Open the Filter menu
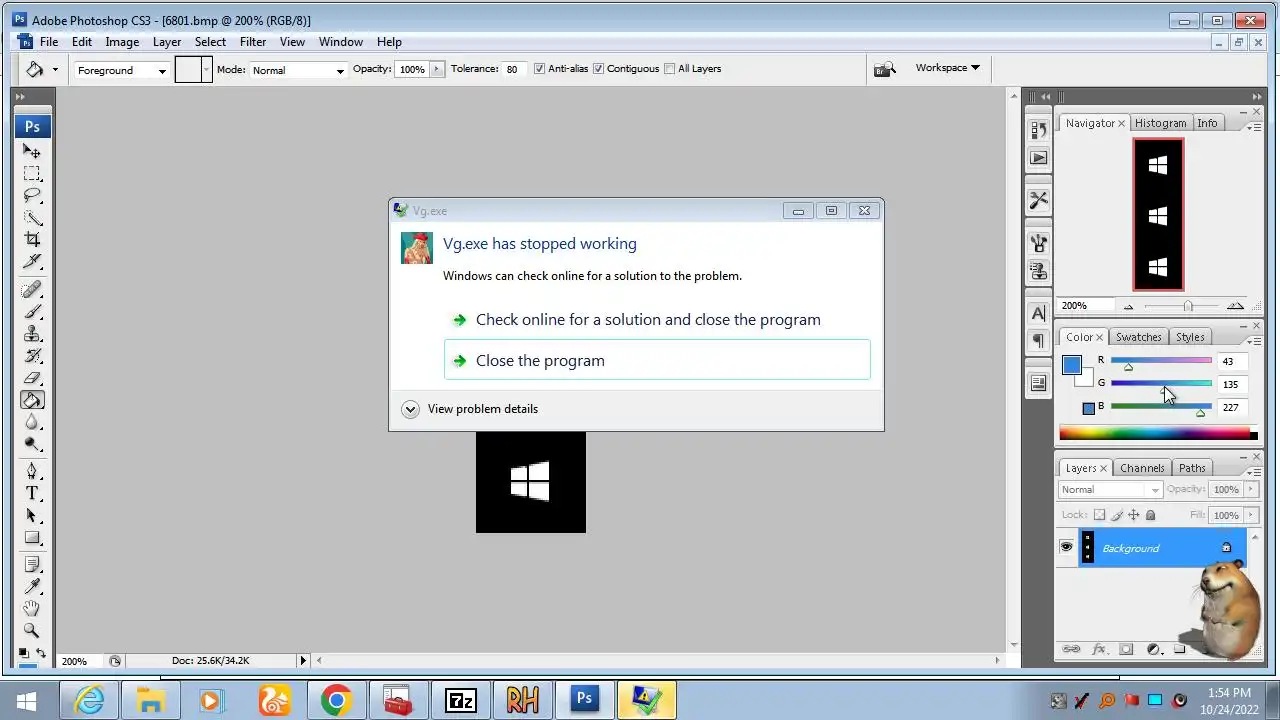1280x720 pixels. 253,42
